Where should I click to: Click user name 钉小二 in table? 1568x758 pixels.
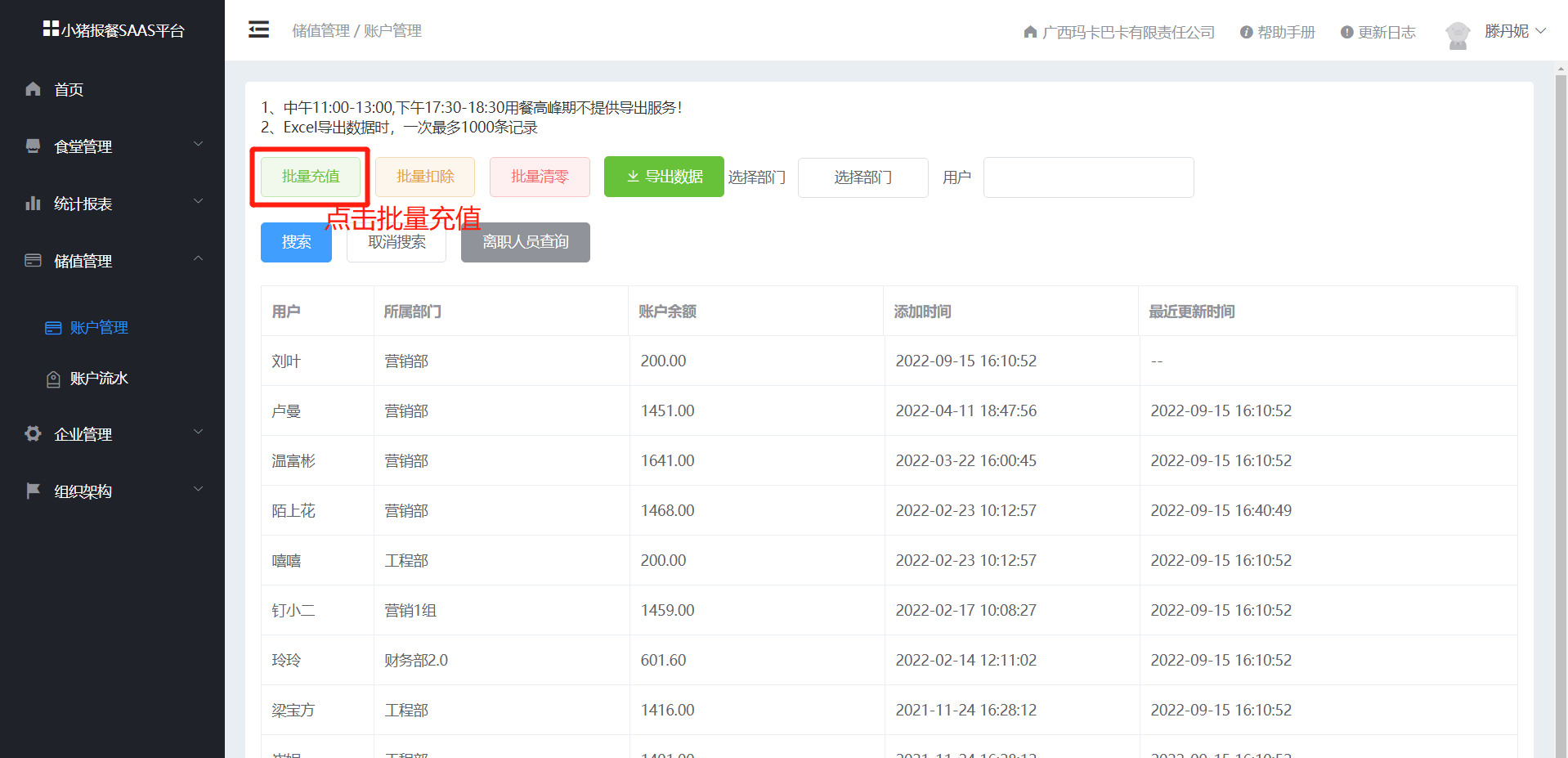click(x=293, y=611)
